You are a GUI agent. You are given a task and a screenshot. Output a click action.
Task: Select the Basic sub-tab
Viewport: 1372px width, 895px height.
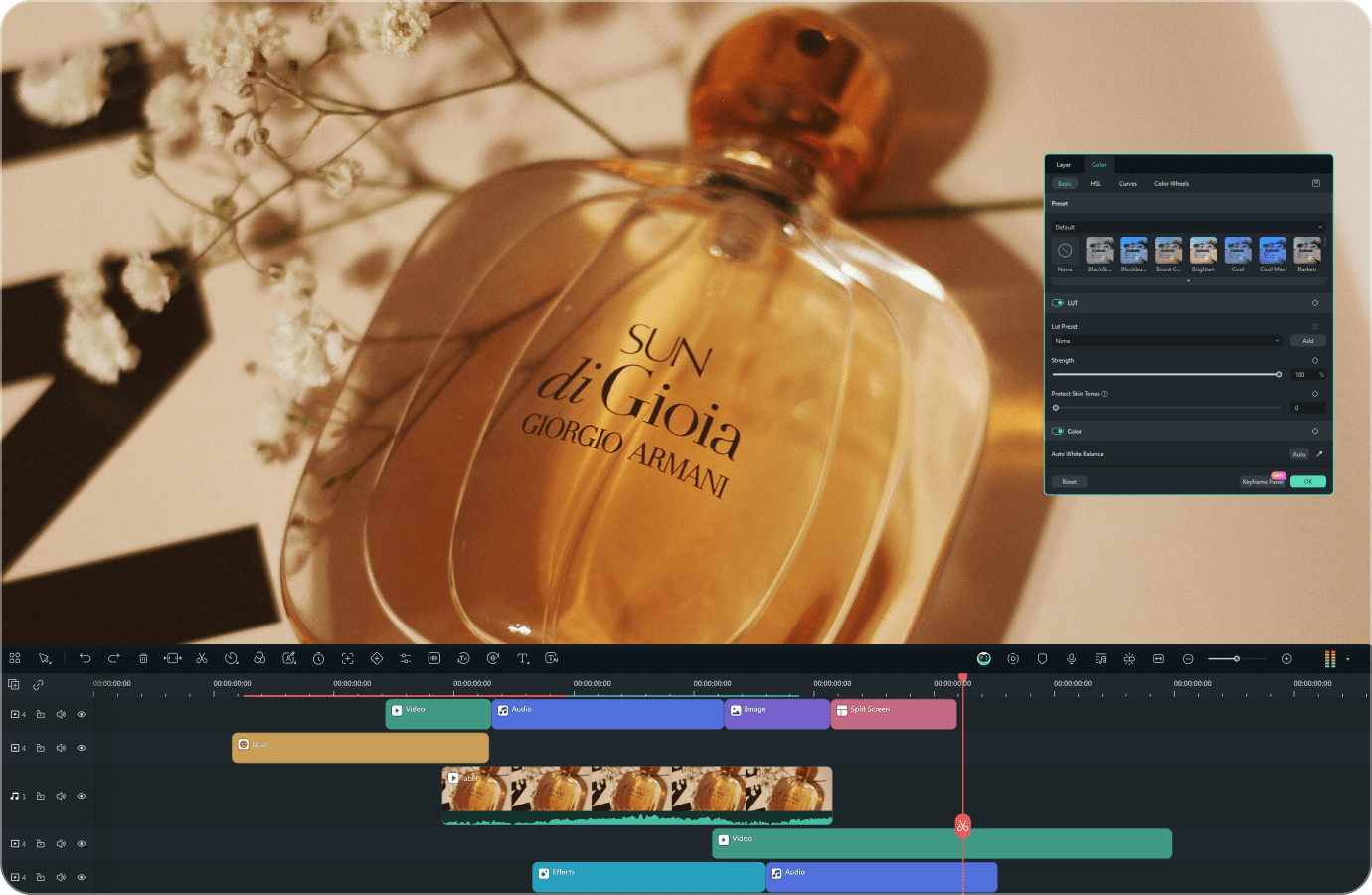click(x=1064, y=184)
